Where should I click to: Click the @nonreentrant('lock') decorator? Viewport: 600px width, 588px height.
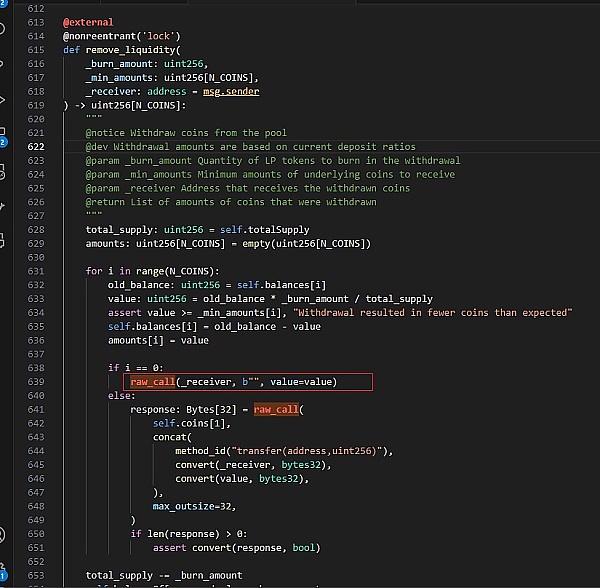[x=122, y=36]
